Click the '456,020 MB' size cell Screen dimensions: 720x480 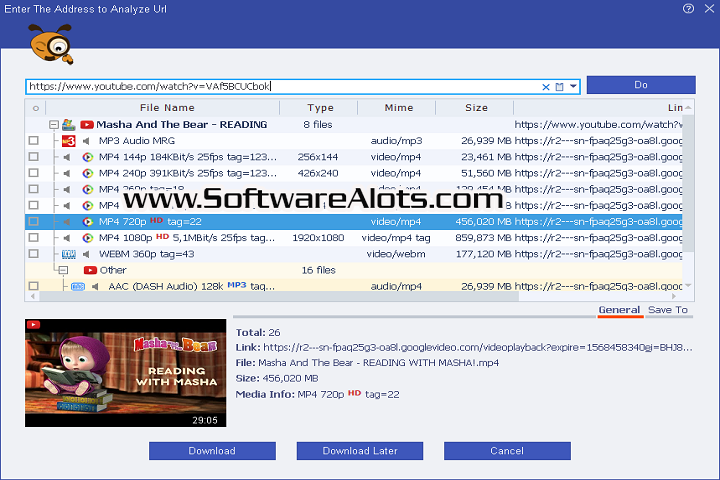483,222
